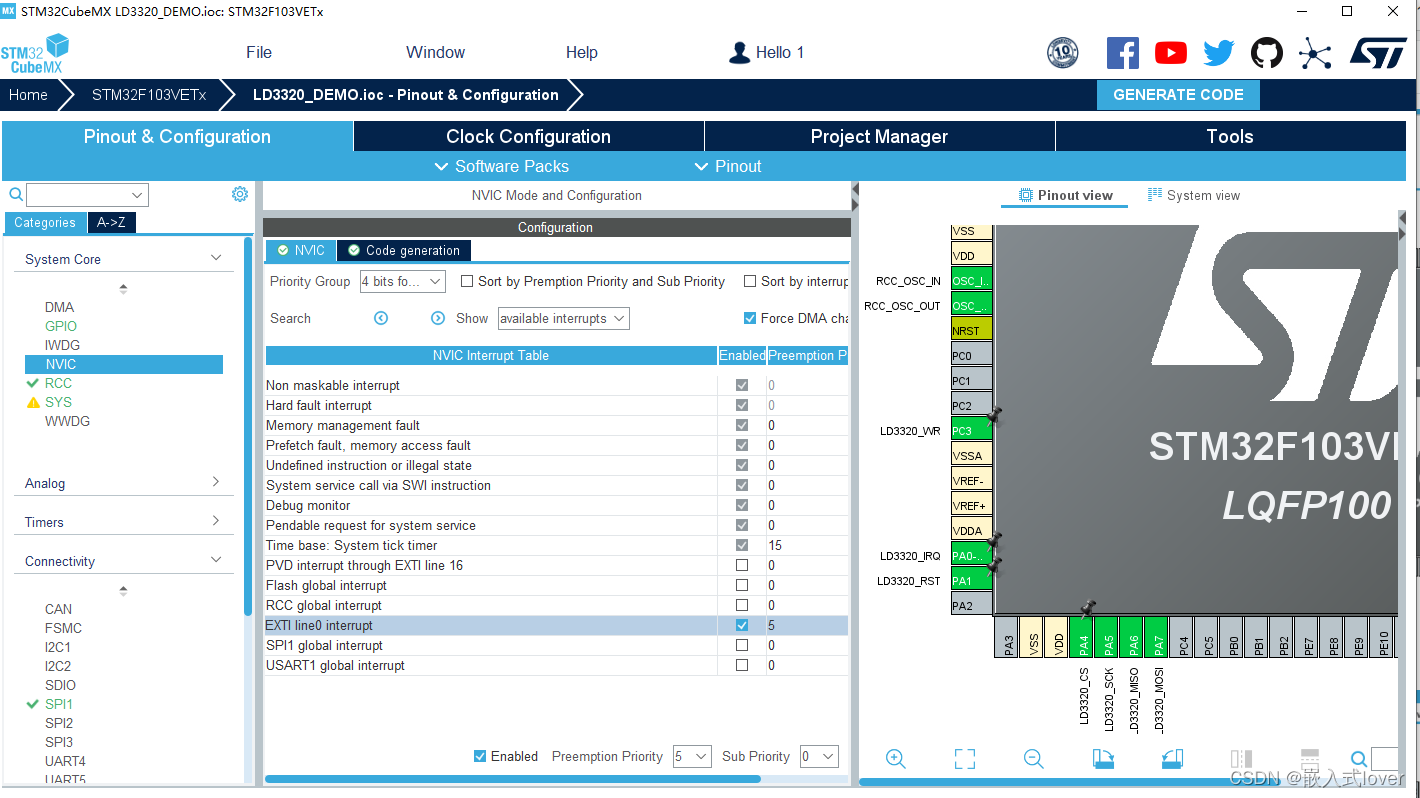Open the Show available interrupts dropdown
Image resolution: width=1420 pixels, height=798 pixels.
tap(563, 318)
